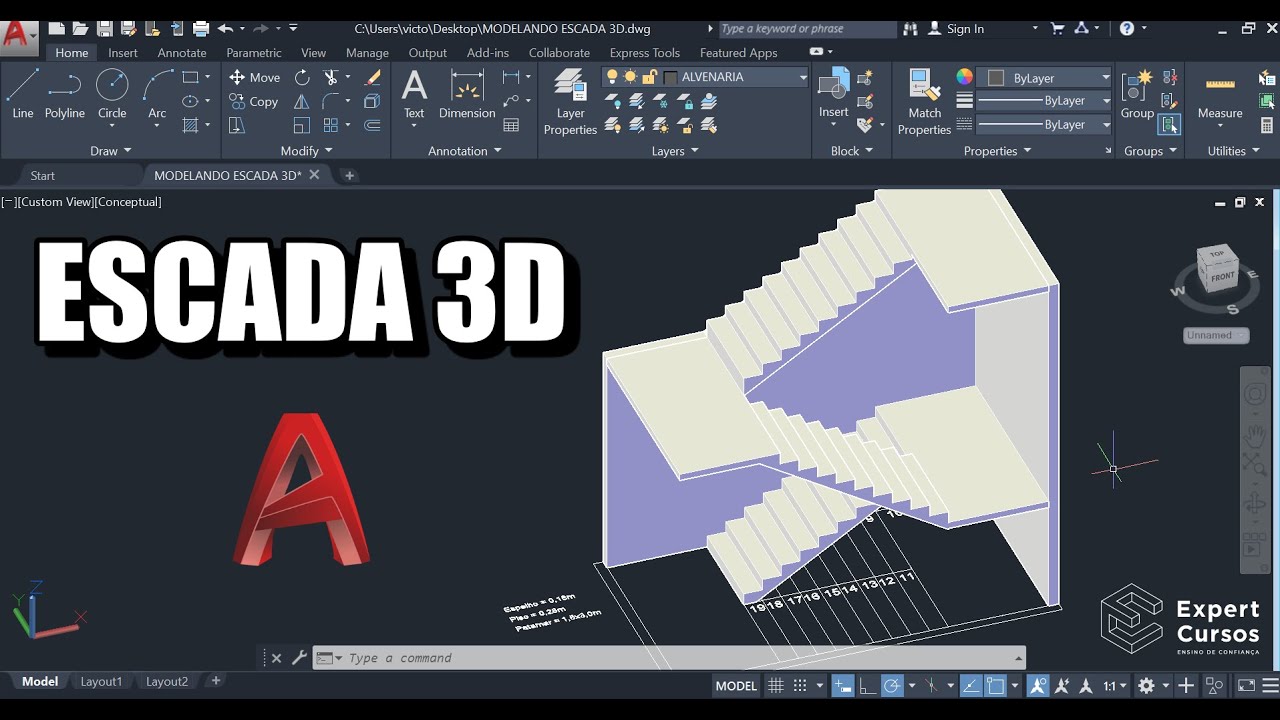This screenshot has width=1280, height=720.
Task: Click the Explode box icon
Action: pyautogui.click(x=372, y=102)
